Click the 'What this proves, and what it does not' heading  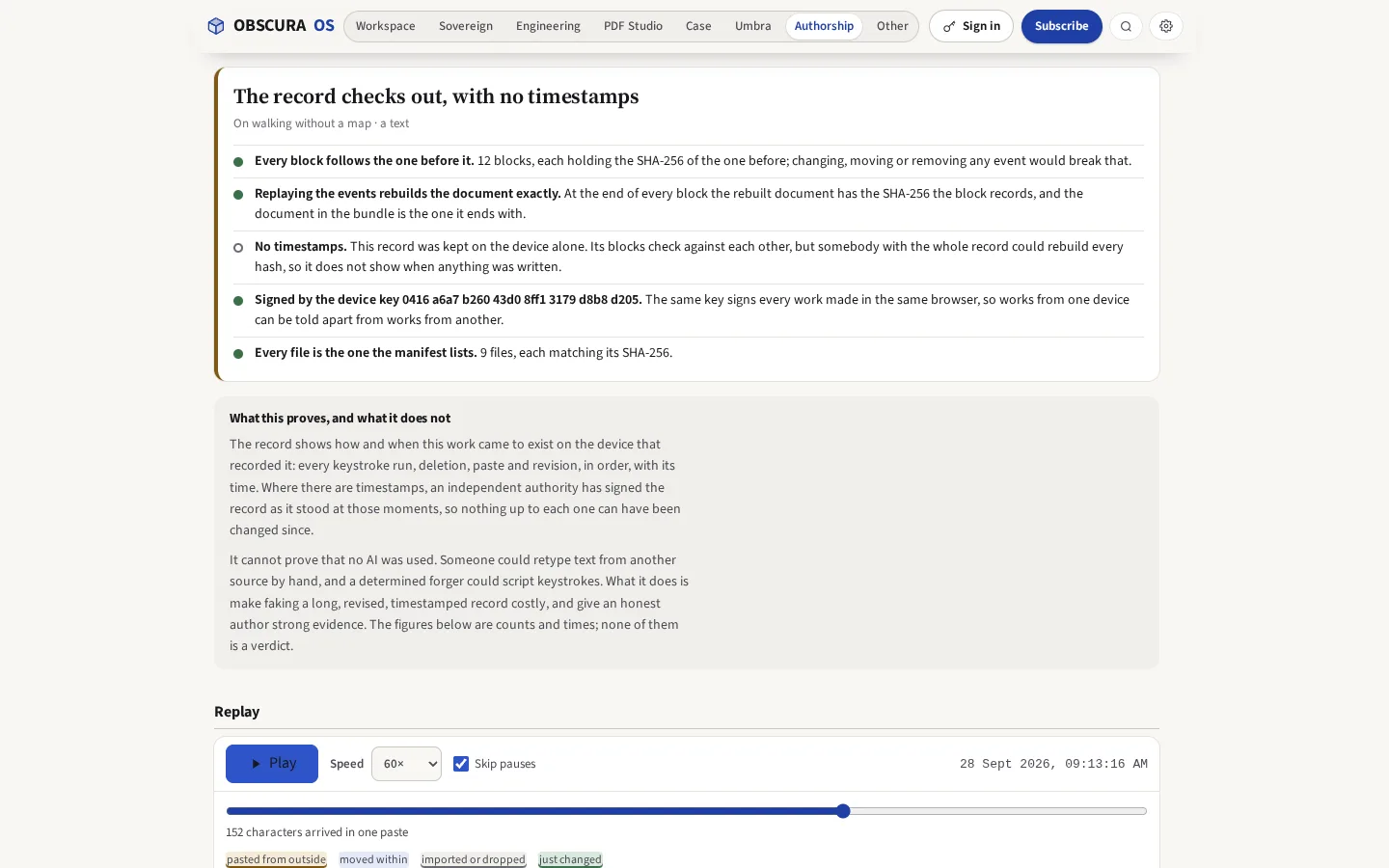click(x=340, y=419)
